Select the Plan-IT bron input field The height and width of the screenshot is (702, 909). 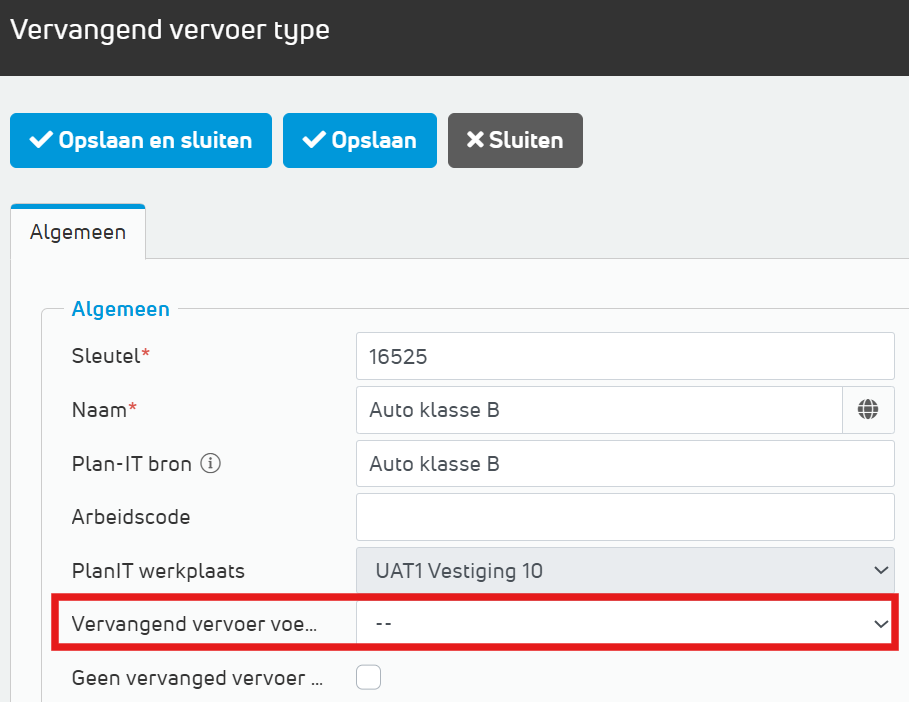(x=624, y=464)
